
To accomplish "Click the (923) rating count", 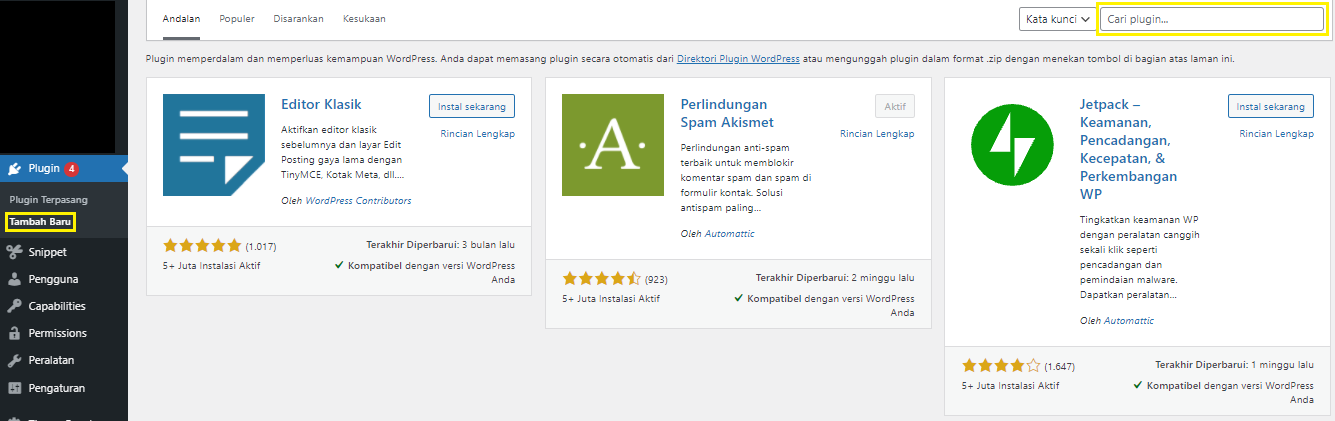I will tap(656, 279).
